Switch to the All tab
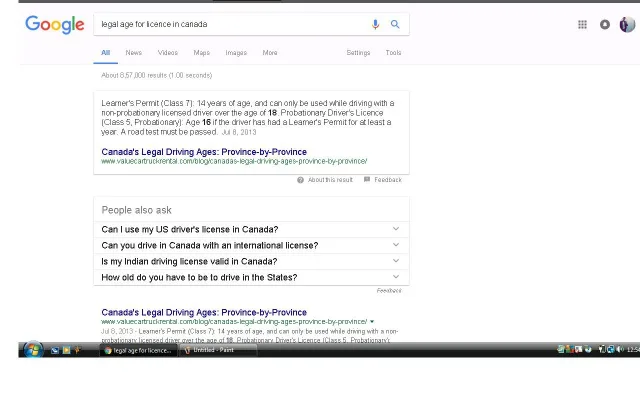The image size is (640, 400). coord(106,53)
